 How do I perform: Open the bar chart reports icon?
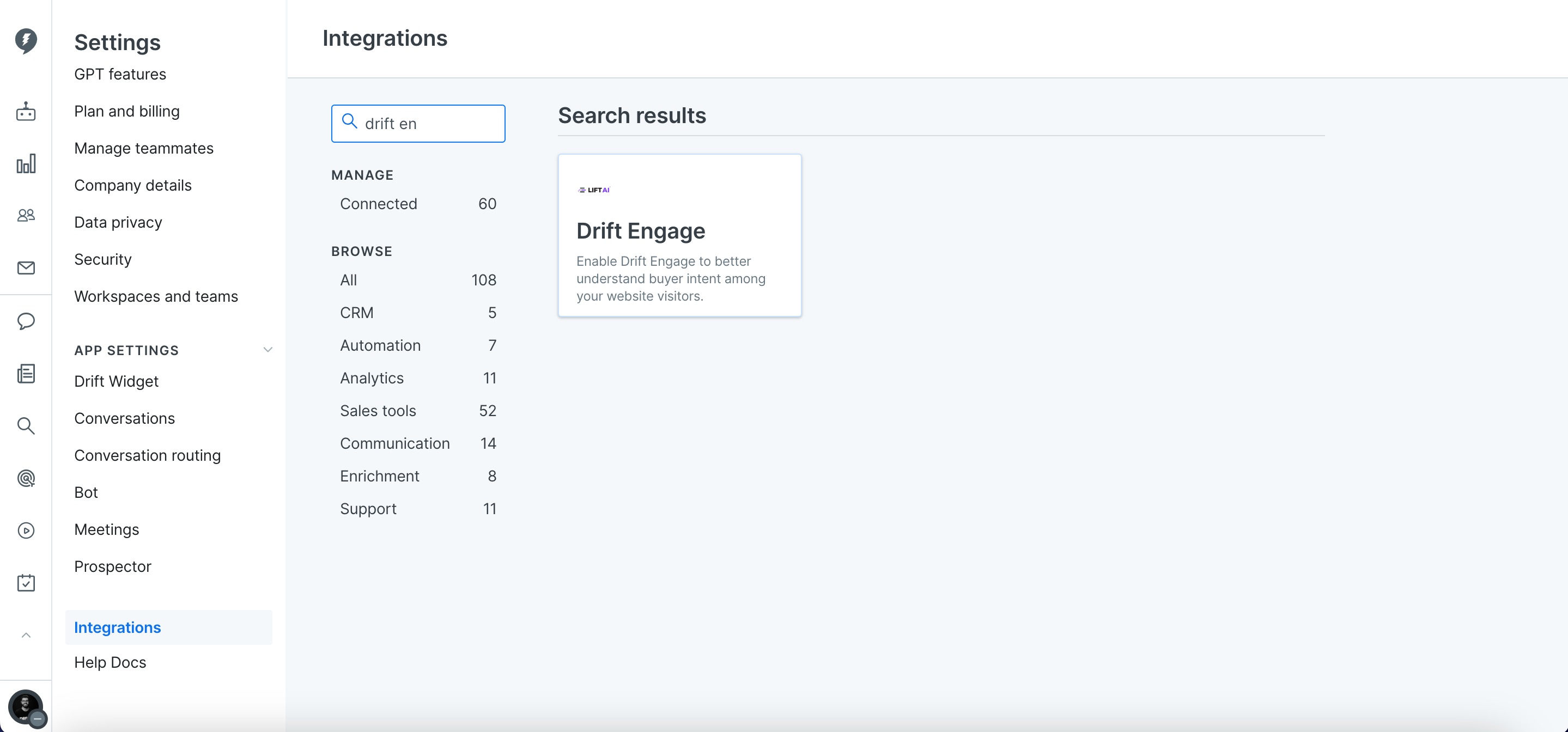pos(26,163)
